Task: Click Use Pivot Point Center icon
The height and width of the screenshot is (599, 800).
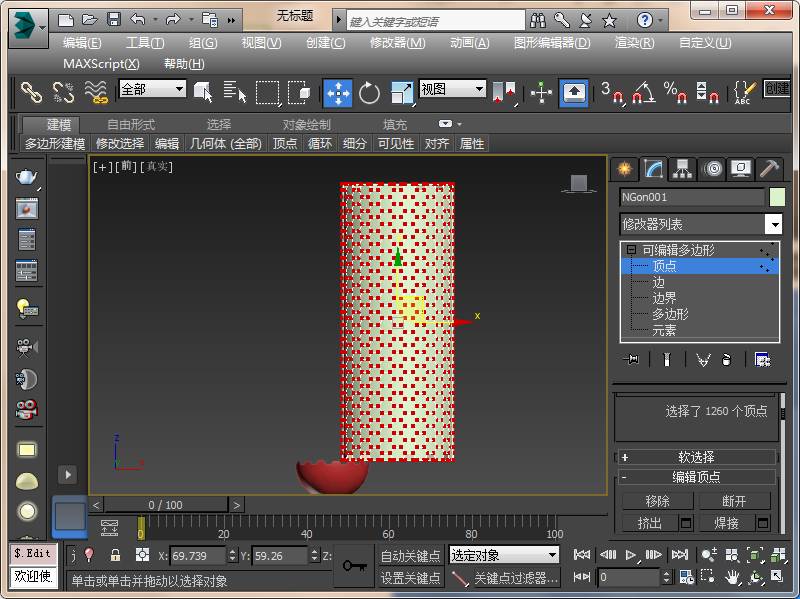Action: [x=505, y=93]
